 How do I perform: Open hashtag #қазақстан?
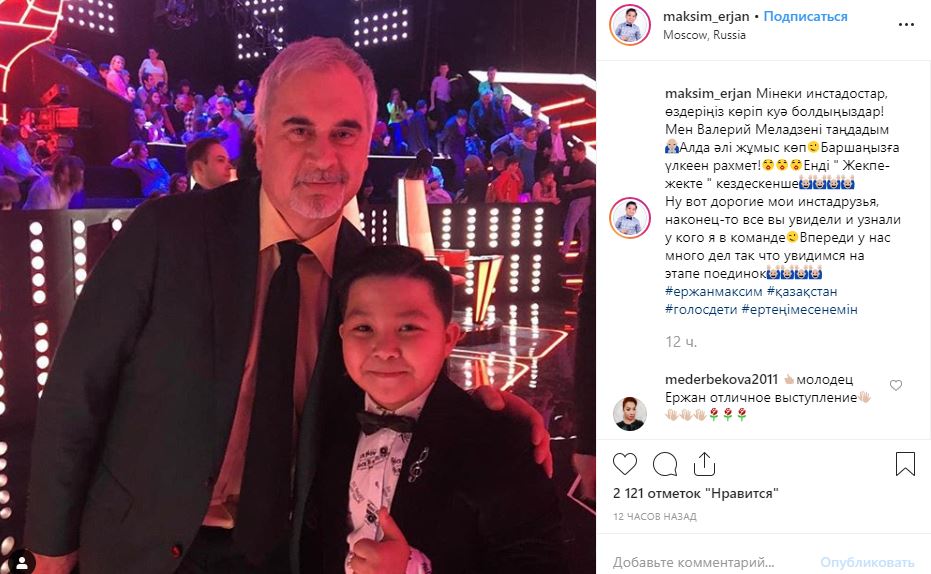pos(802,291)
